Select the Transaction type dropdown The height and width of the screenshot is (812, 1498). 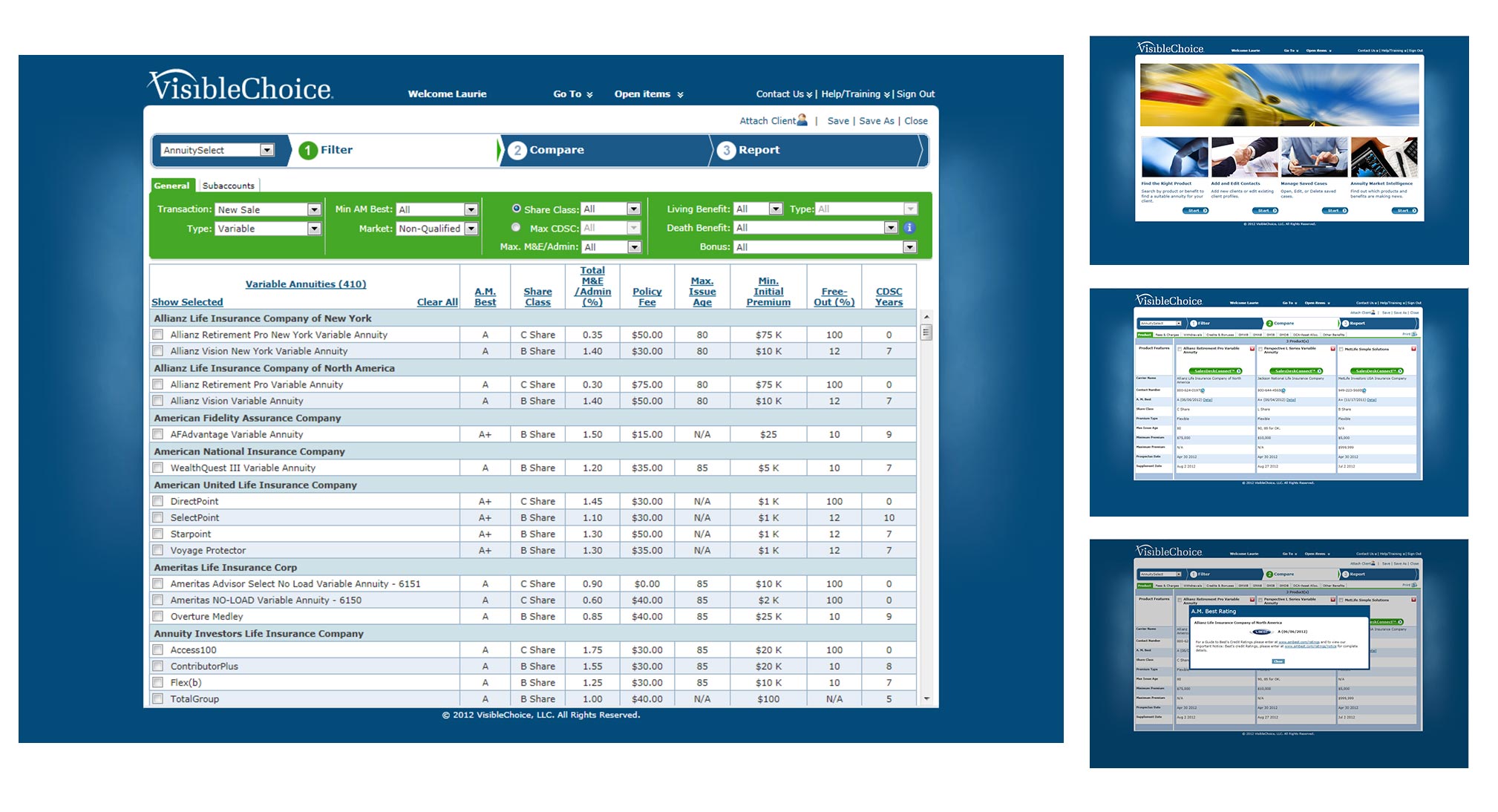click(266, 209)
